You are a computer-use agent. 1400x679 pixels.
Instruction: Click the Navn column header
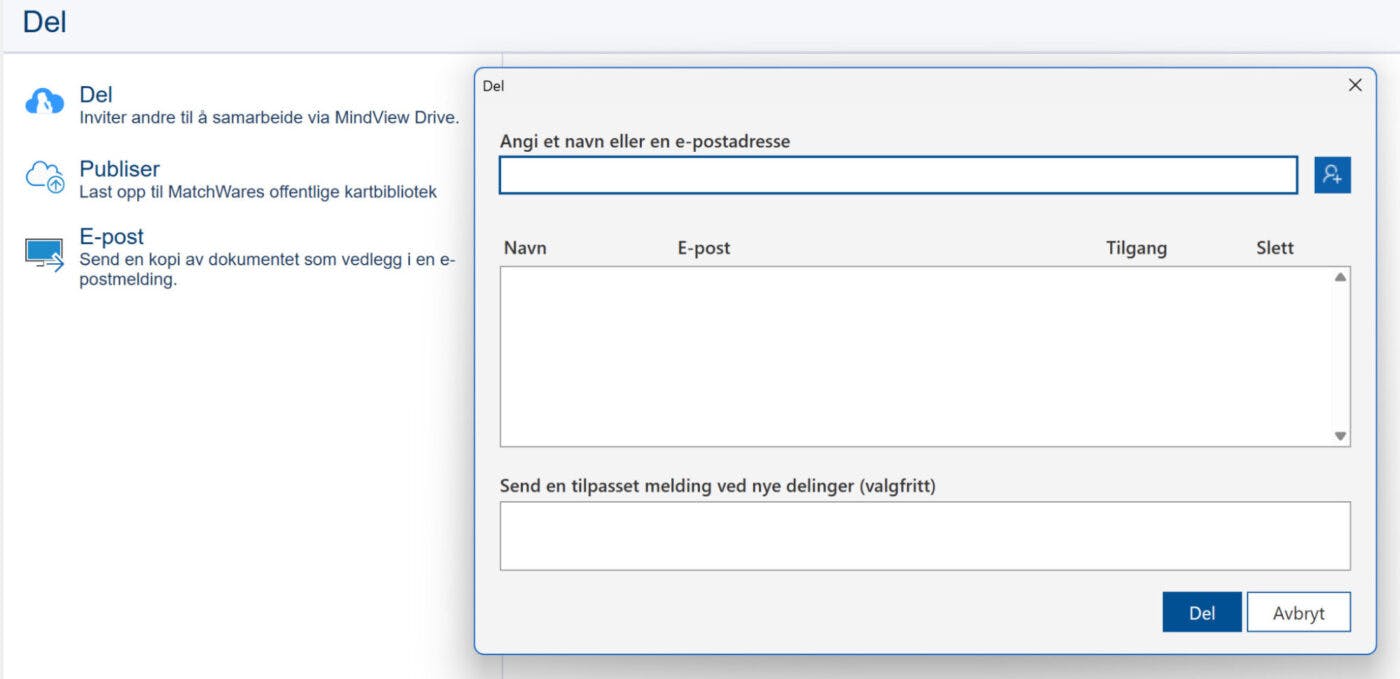pyautogui.click(x=525, y=248)
